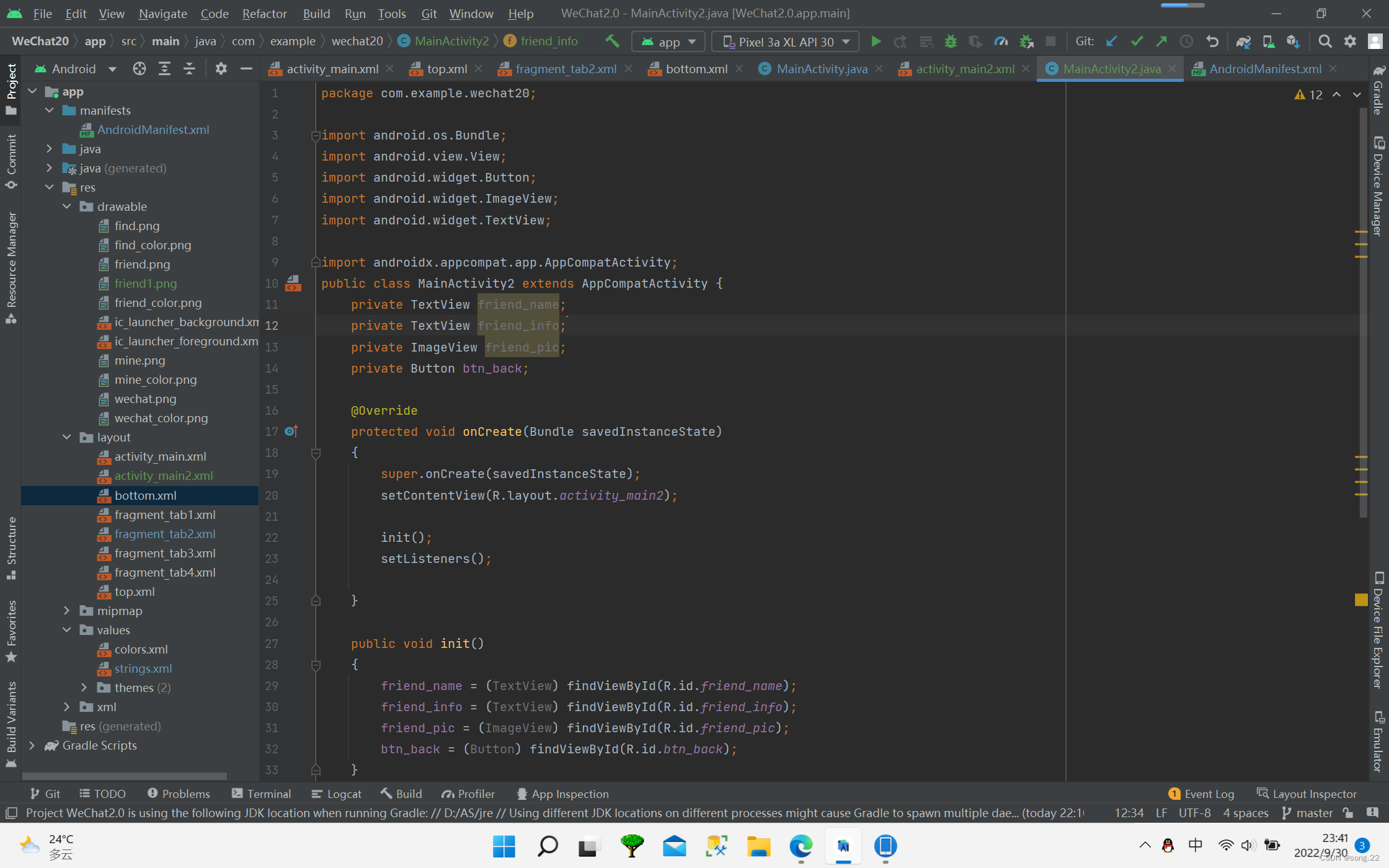Screen dimensions: 1389x868
Task: Click the master Git branch widget
Action: [1307, 813]
